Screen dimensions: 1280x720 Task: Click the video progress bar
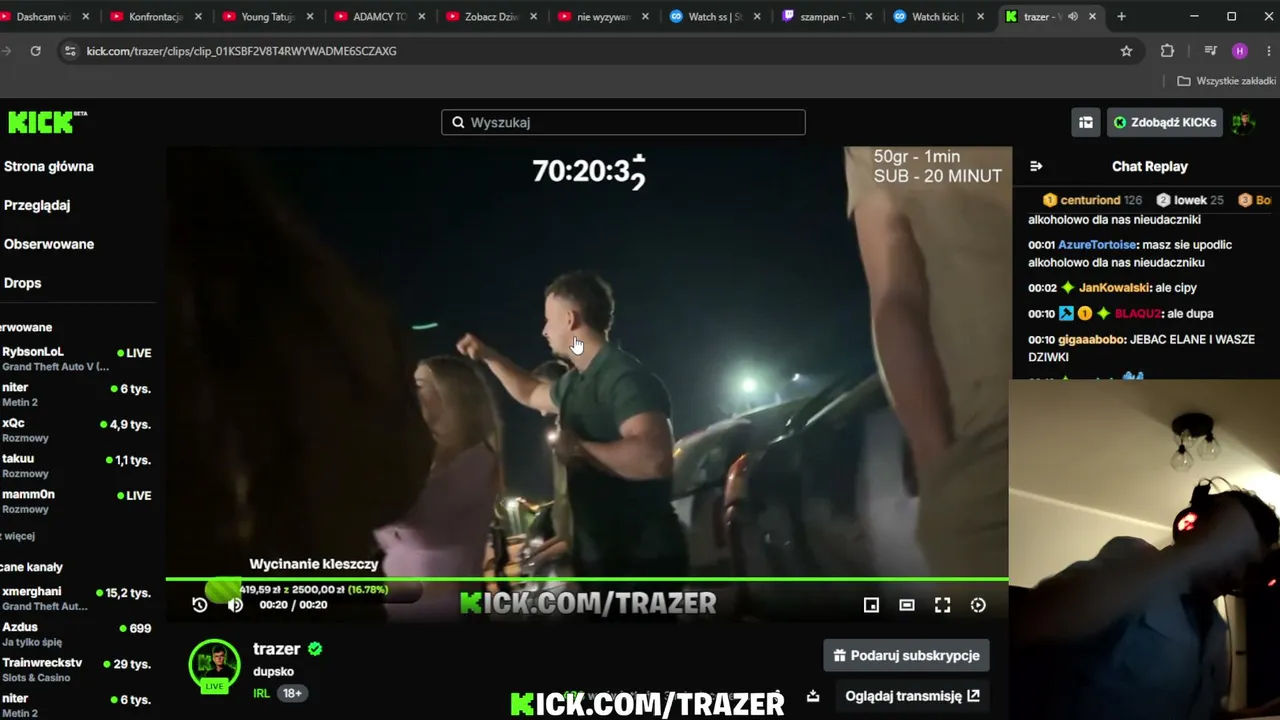tap(587, 579)
